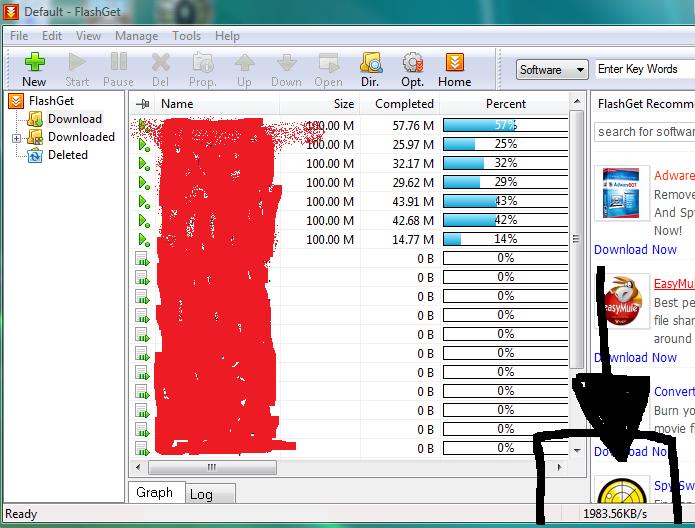The width and height of the screenshot is (695, 528).
Task: Open Prop. properties toolbar button
Action: [x=203, y=69]
